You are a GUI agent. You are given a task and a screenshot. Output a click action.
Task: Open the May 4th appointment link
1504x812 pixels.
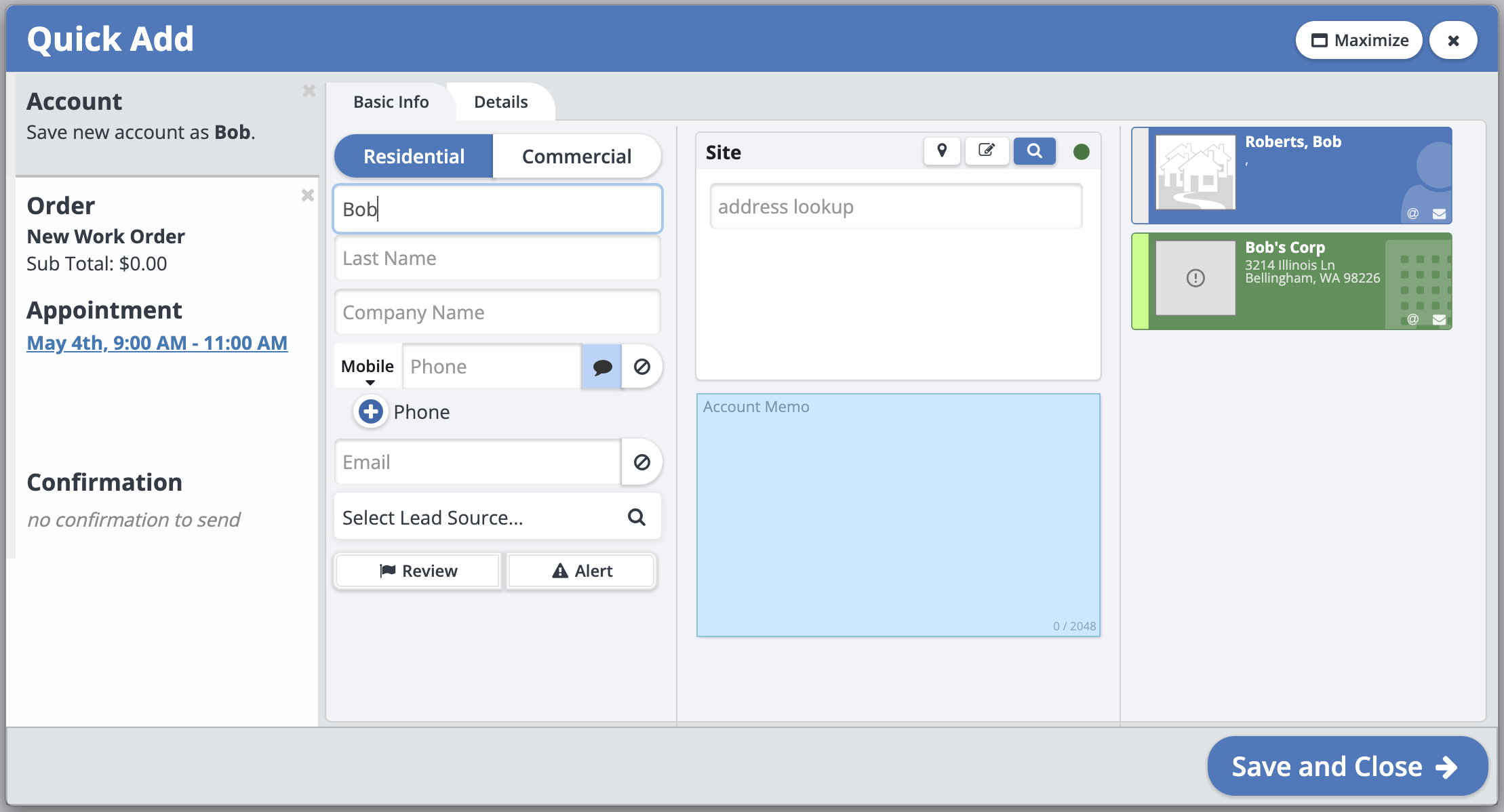(x=157, y=343)
